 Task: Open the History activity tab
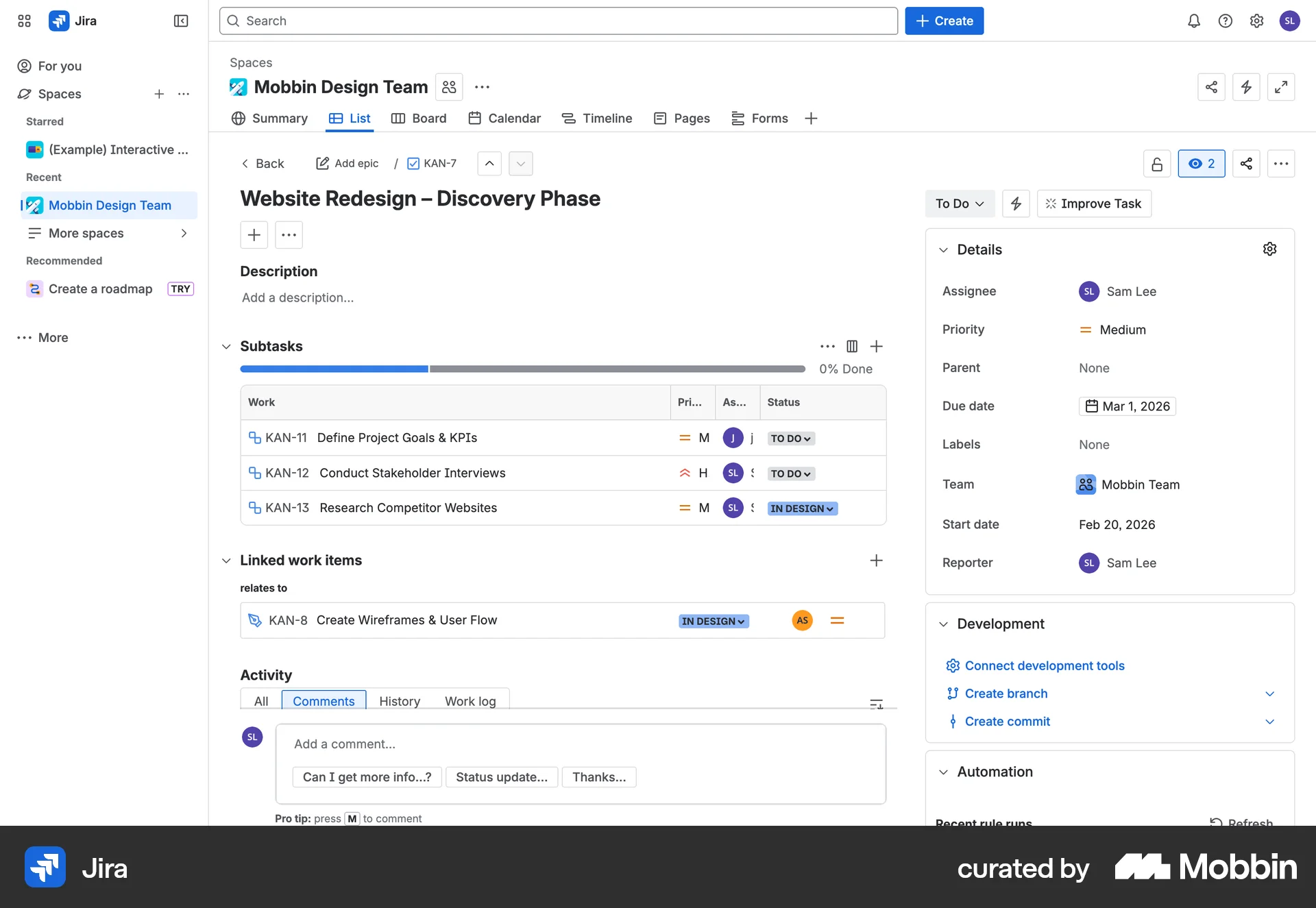click(x=400, y=701)
